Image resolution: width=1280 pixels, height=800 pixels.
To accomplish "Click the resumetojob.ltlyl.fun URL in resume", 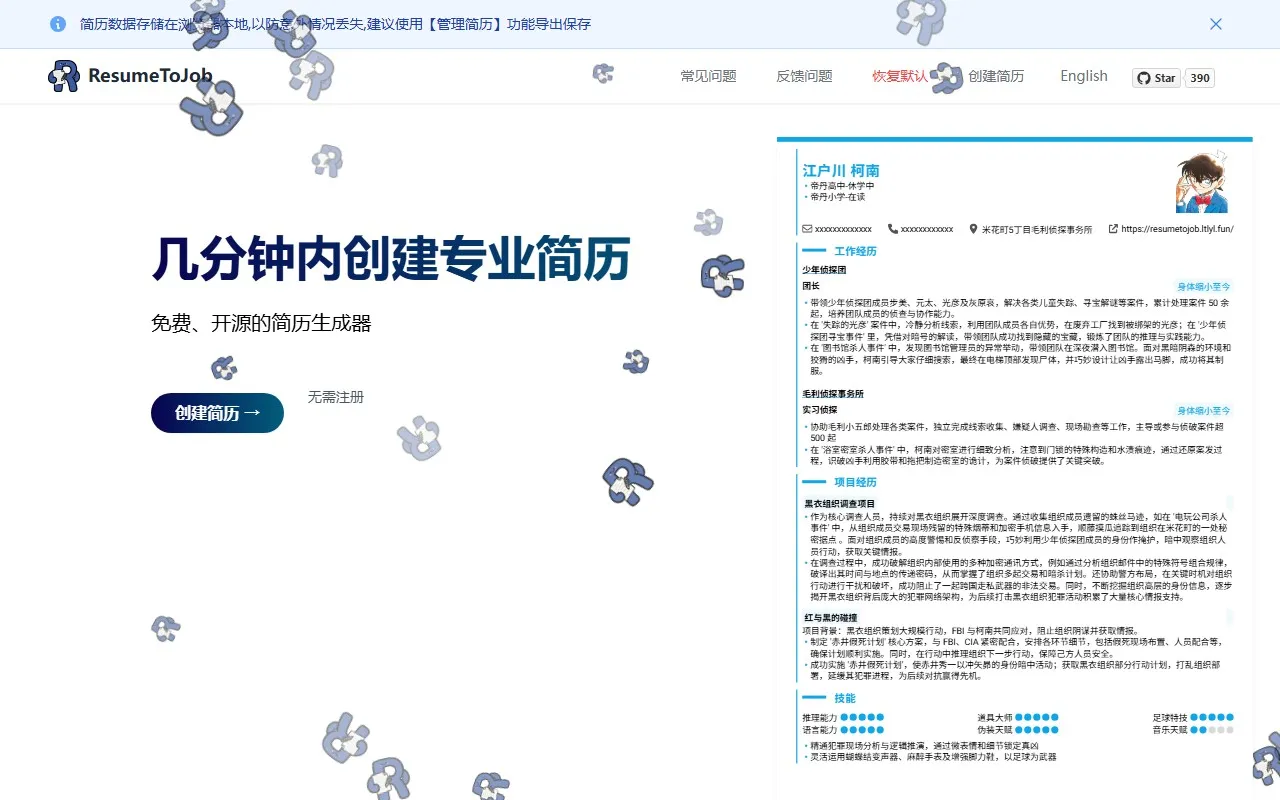I will point(1177,229).
